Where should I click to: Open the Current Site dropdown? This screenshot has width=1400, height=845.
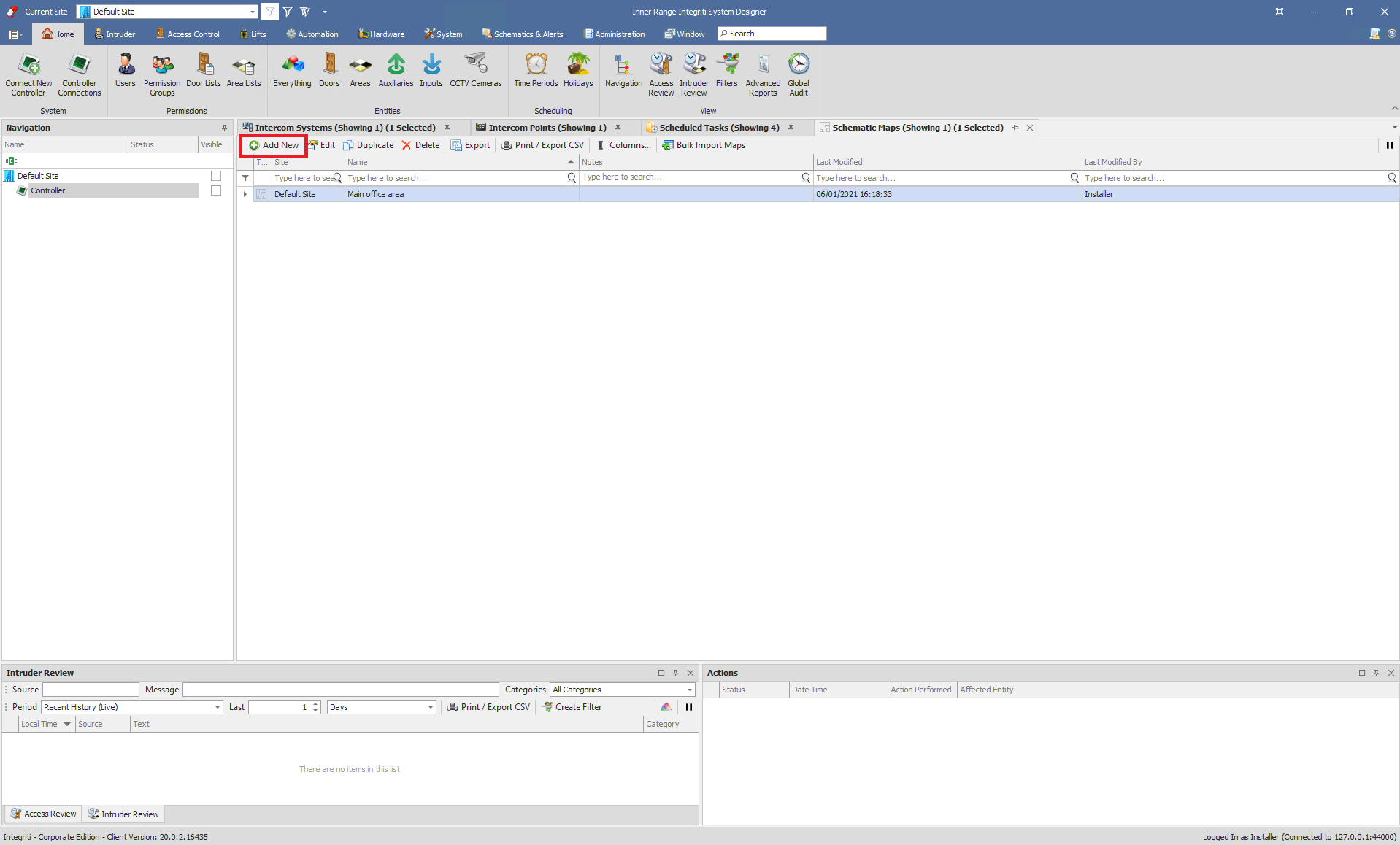pyautogui.click(x=253, y=12)
